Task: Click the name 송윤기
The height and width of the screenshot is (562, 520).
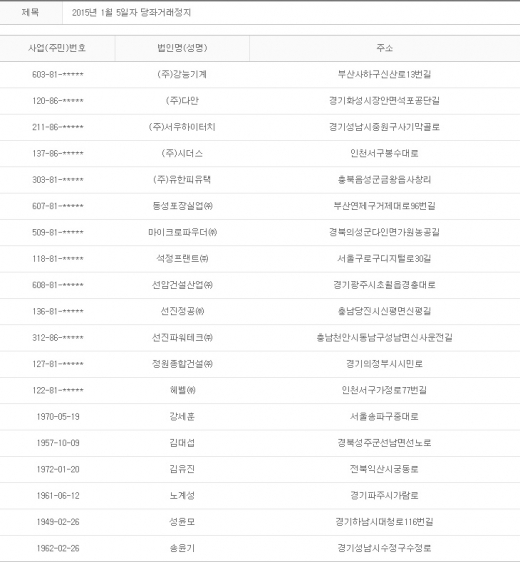Action: click(182, 548)
